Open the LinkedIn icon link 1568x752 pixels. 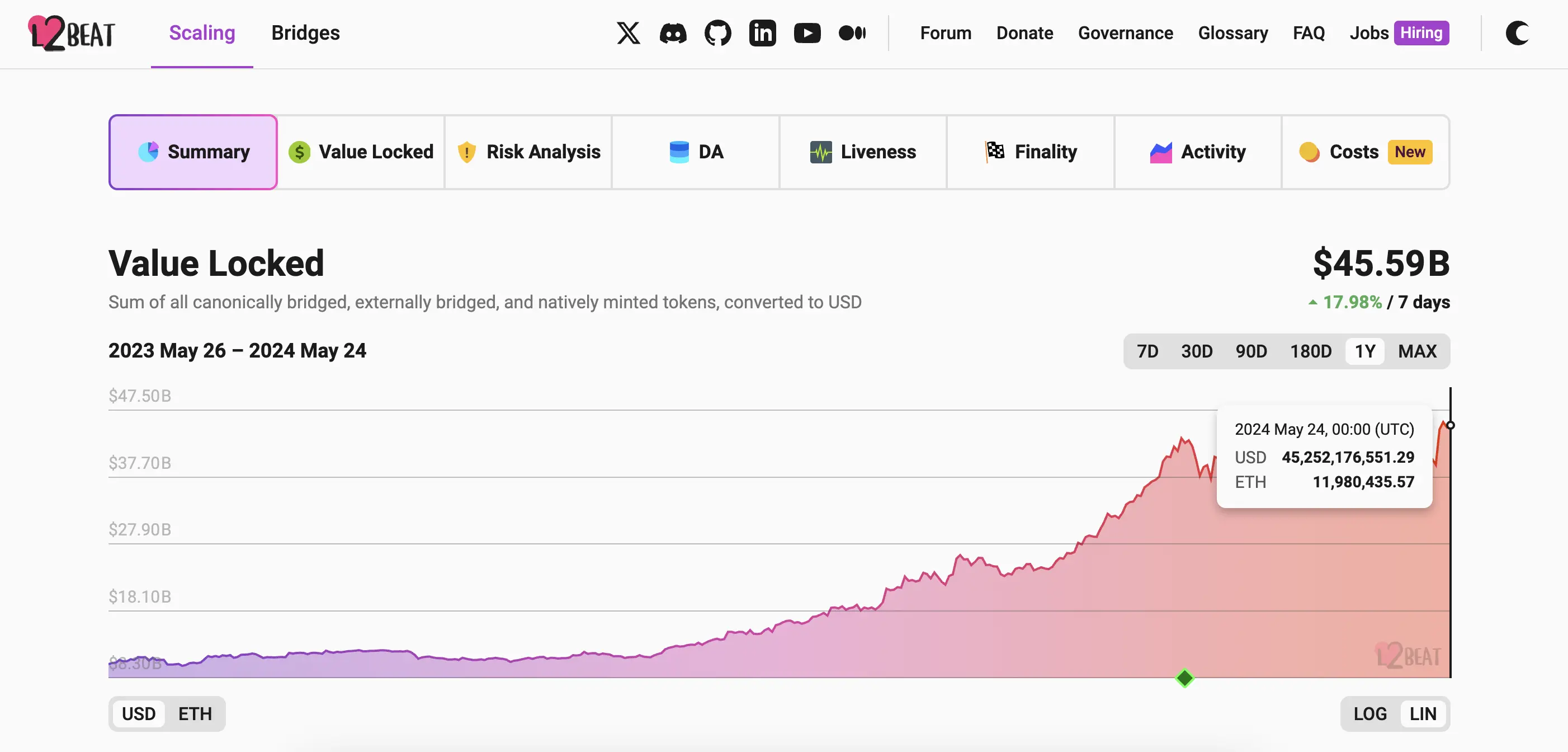(762, 33)
